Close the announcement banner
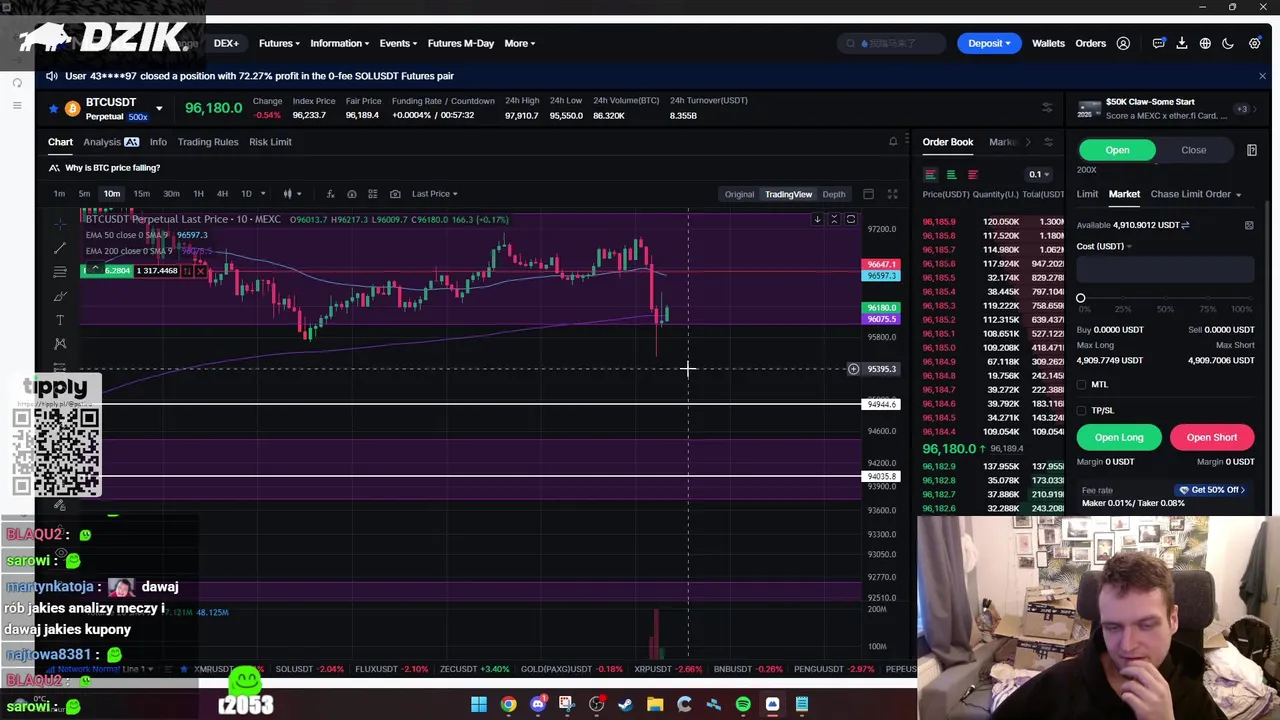The height and width of the screenshot is (720, 1280). pyautogui.click(x=1262, y=76)
